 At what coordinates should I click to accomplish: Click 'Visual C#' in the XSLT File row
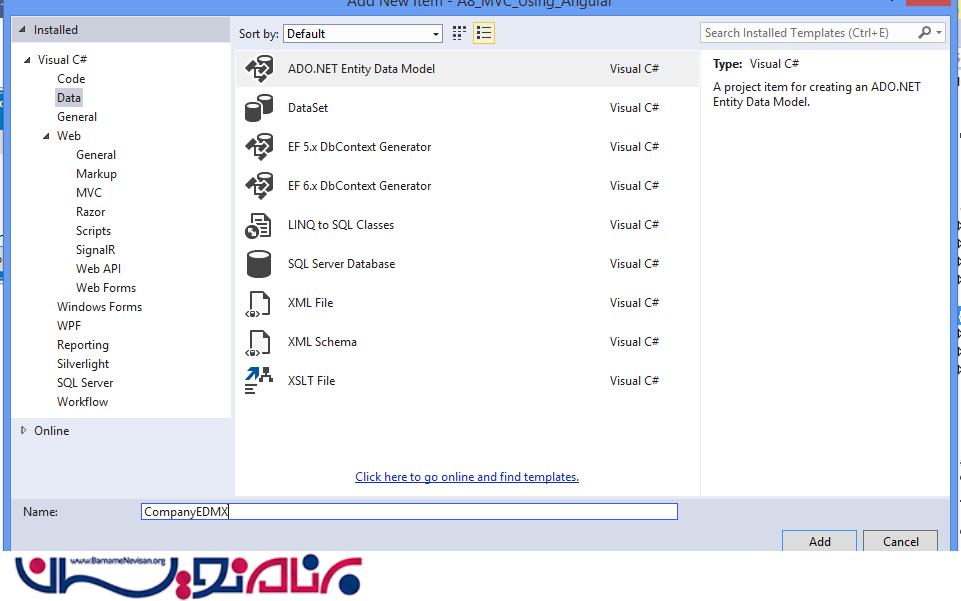click(634, 380)
